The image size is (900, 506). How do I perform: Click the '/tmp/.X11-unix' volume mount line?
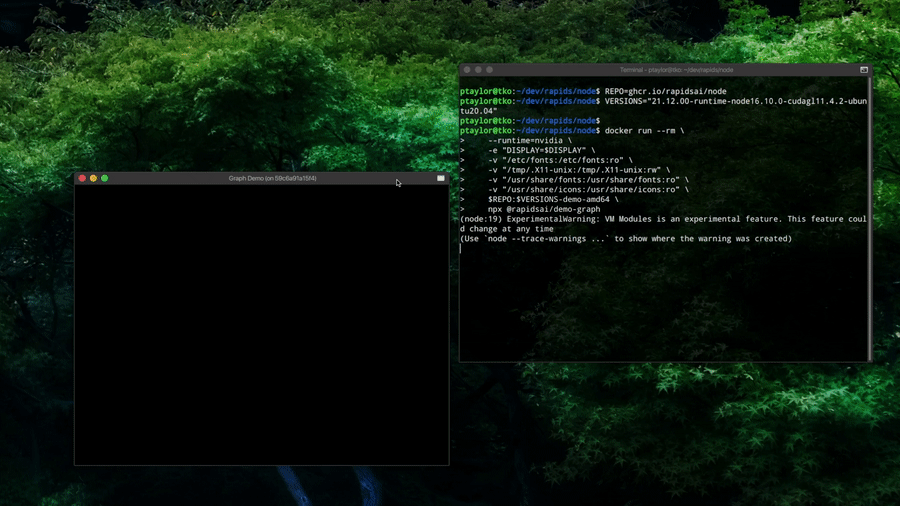pos(565,170)
